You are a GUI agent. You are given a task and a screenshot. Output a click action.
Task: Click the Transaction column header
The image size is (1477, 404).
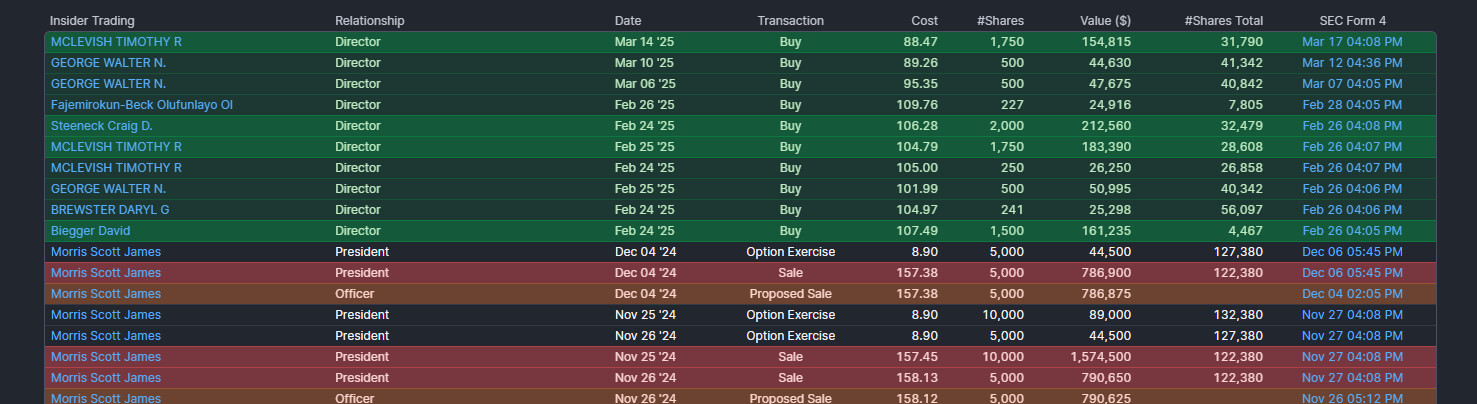(x=790, y=21)
